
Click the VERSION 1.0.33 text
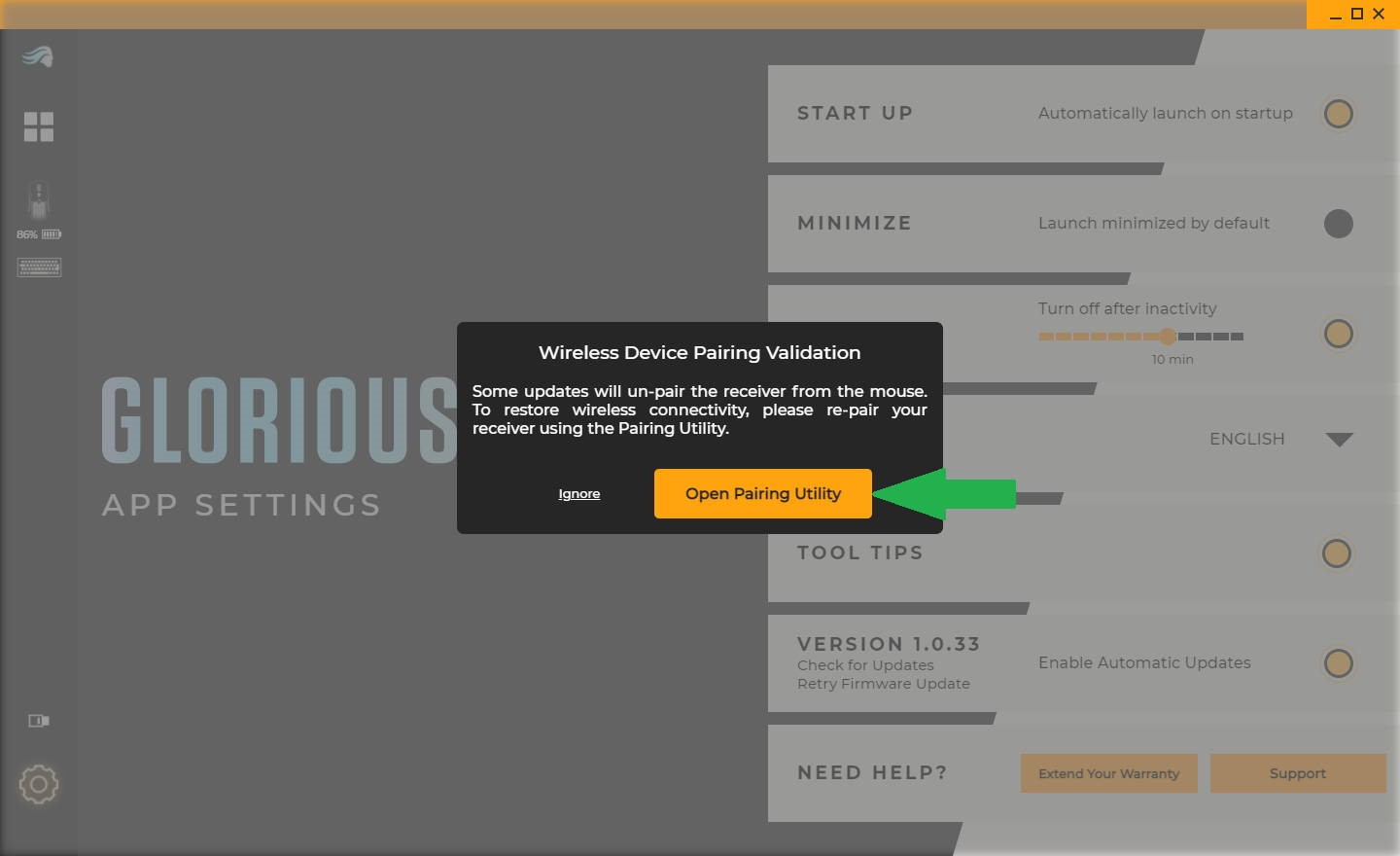(x=889, y=644)
